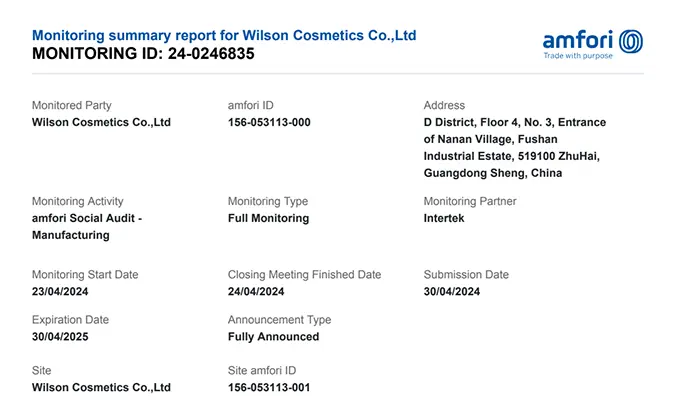Select the Full Monitoring type value

coord(268,218)
